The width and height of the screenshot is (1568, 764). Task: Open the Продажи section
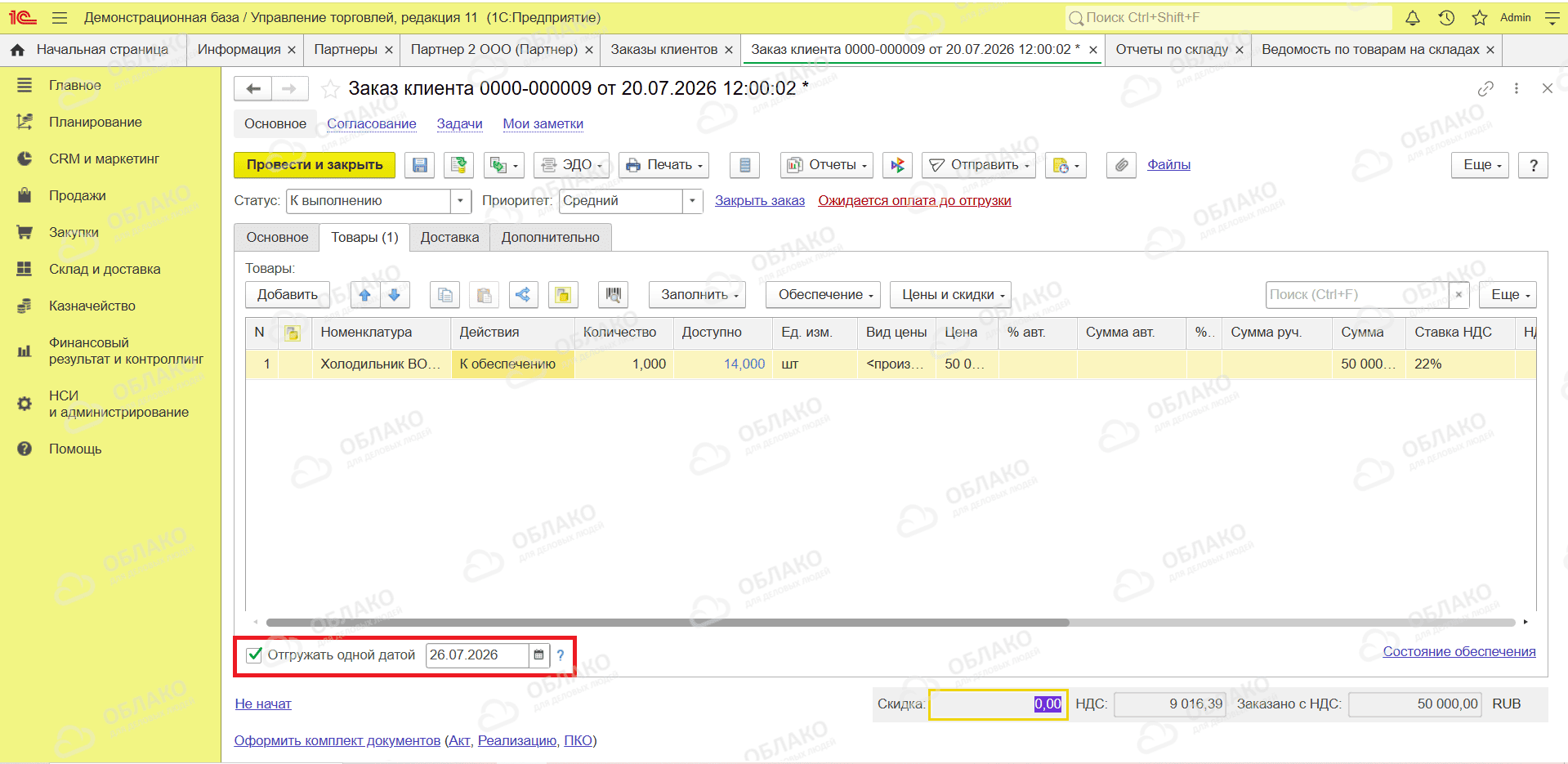coord(78,195)
